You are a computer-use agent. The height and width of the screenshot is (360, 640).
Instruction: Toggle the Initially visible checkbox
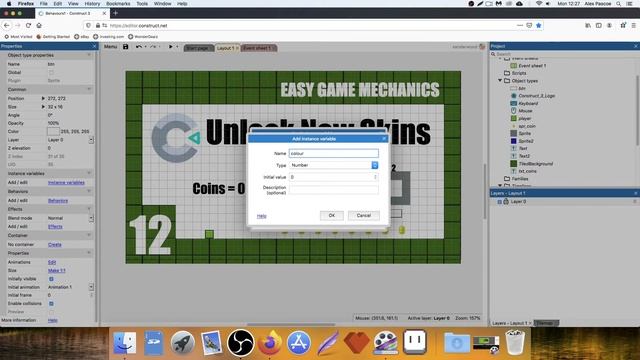coord(51,279)
